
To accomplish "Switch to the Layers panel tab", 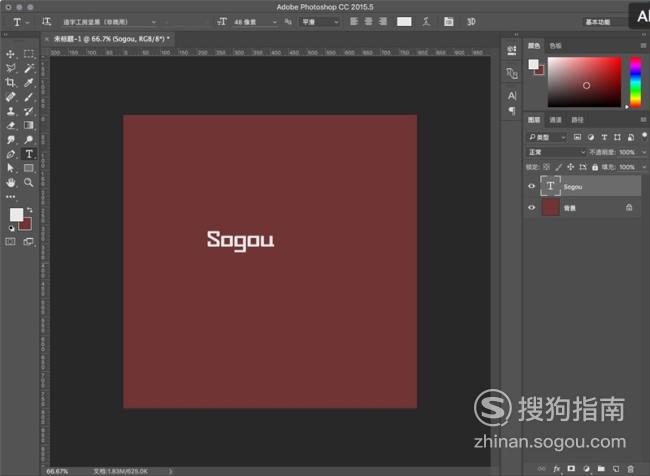I will click(534, 120).
